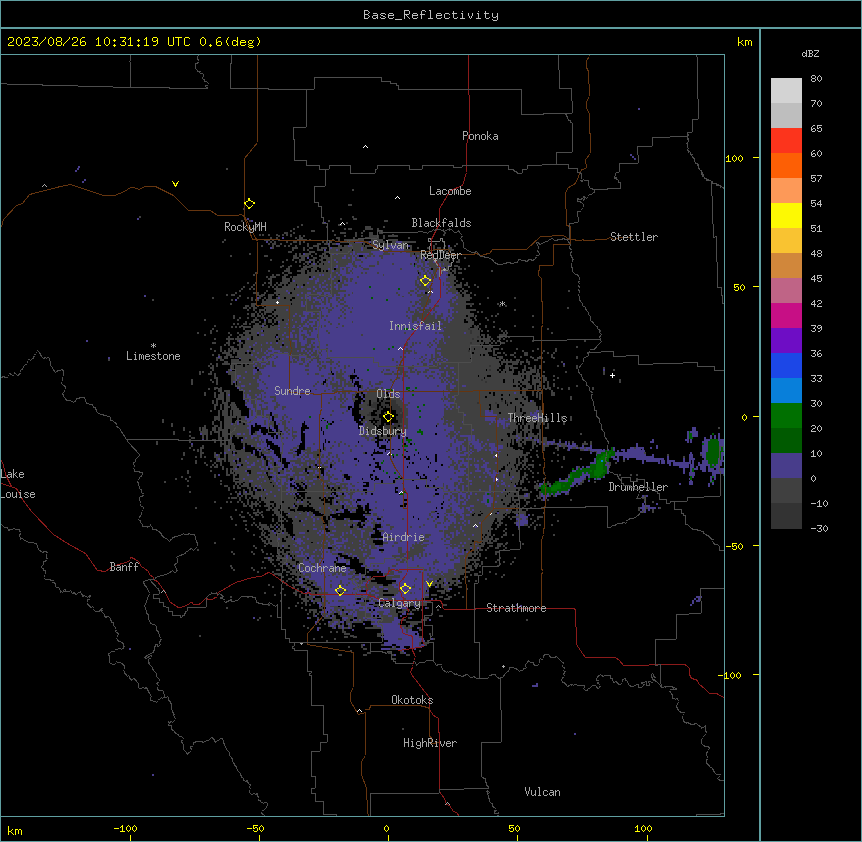
Task: Click the Innisfail city label
Action: coord(415,326)
